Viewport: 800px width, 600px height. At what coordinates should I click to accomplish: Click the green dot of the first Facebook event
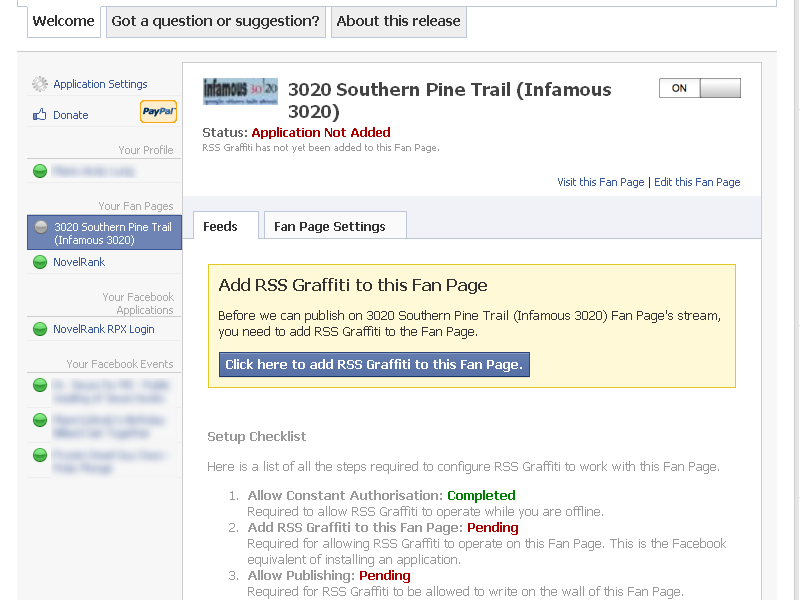[40, 385]
